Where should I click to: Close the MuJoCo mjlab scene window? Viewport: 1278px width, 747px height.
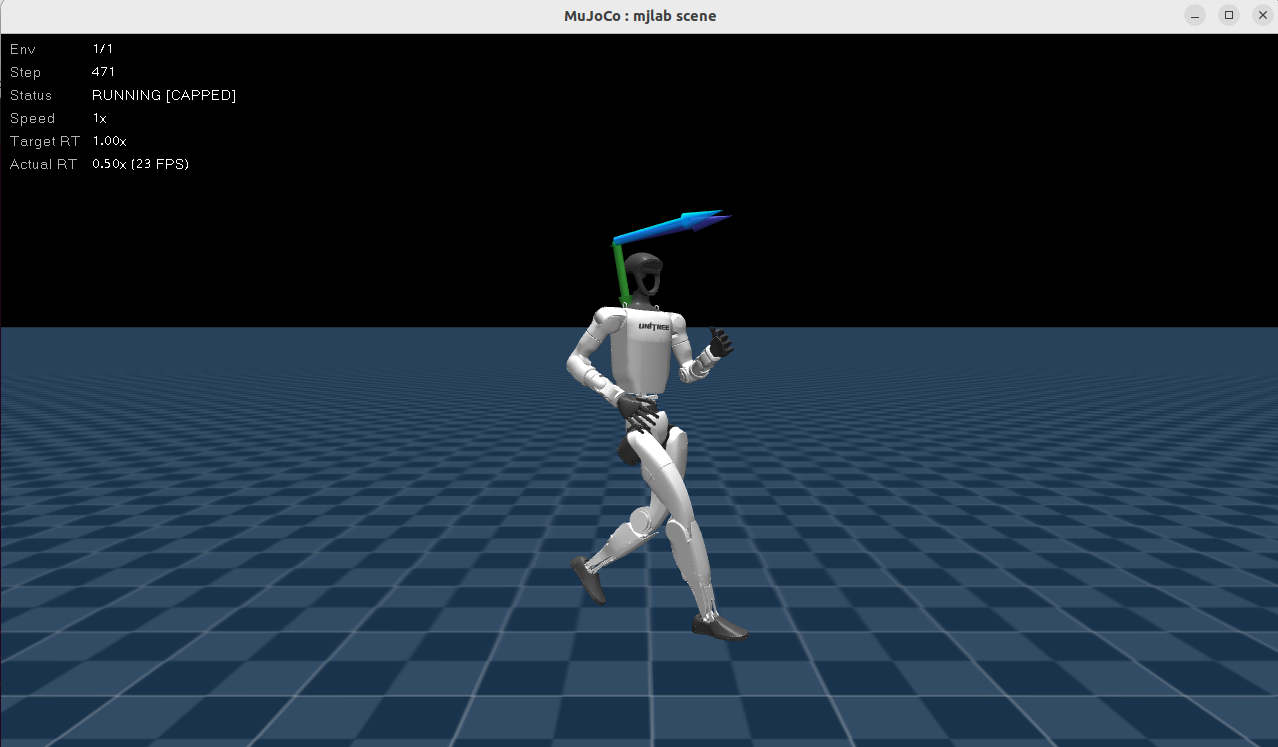point(1262,15)
